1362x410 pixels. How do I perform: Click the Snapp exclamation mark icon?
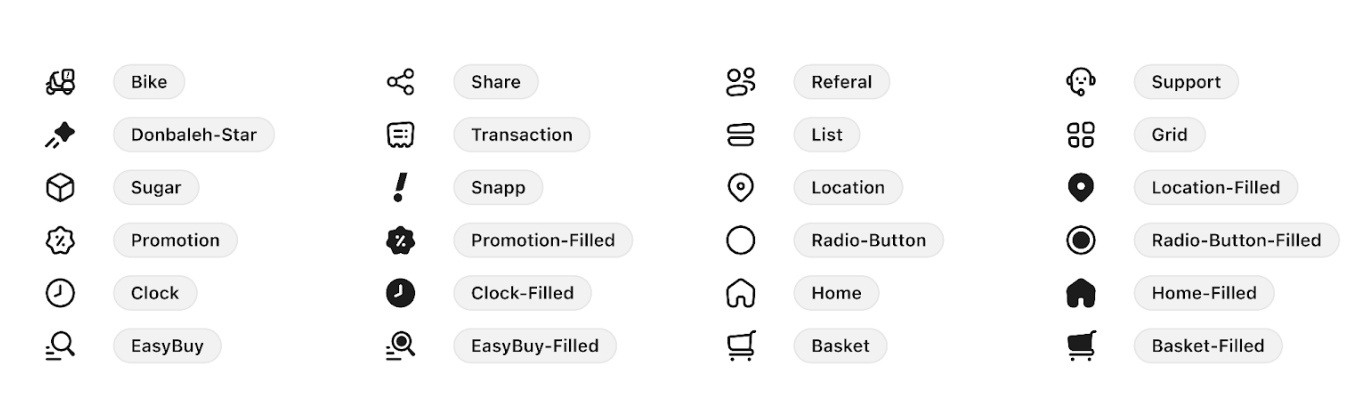(400, 187)
